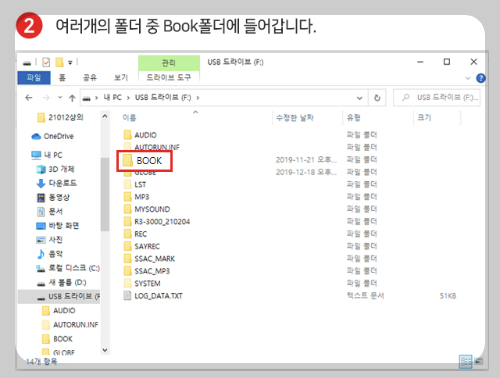Screen dimensions: 500x378
Task: Click the USB drive search box
Action: pyautogui.click(x=437, y=98)
